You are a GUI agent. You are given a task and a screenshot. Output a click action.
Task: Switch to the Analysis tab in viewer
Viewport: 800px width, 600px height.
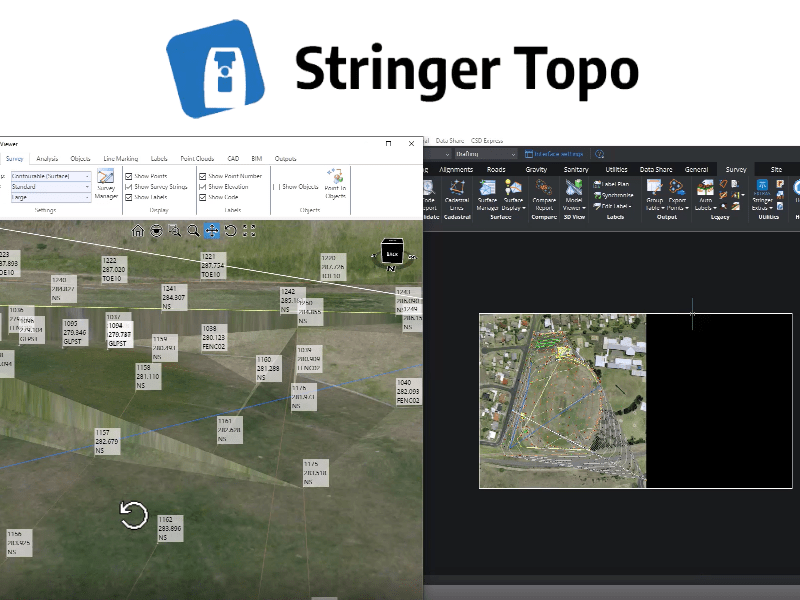point(47,159)
